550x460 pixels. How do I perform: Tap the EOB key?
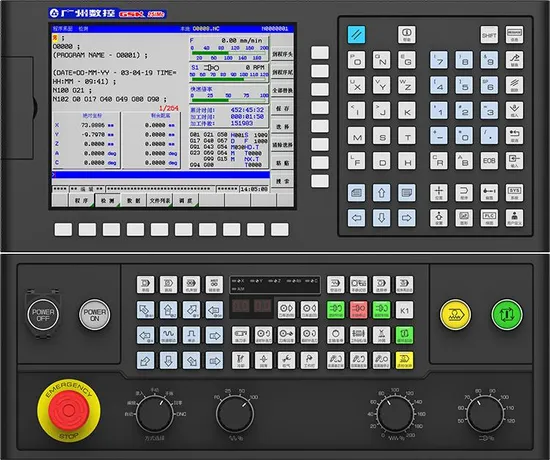pyautogui.click(x=489, y=161)
